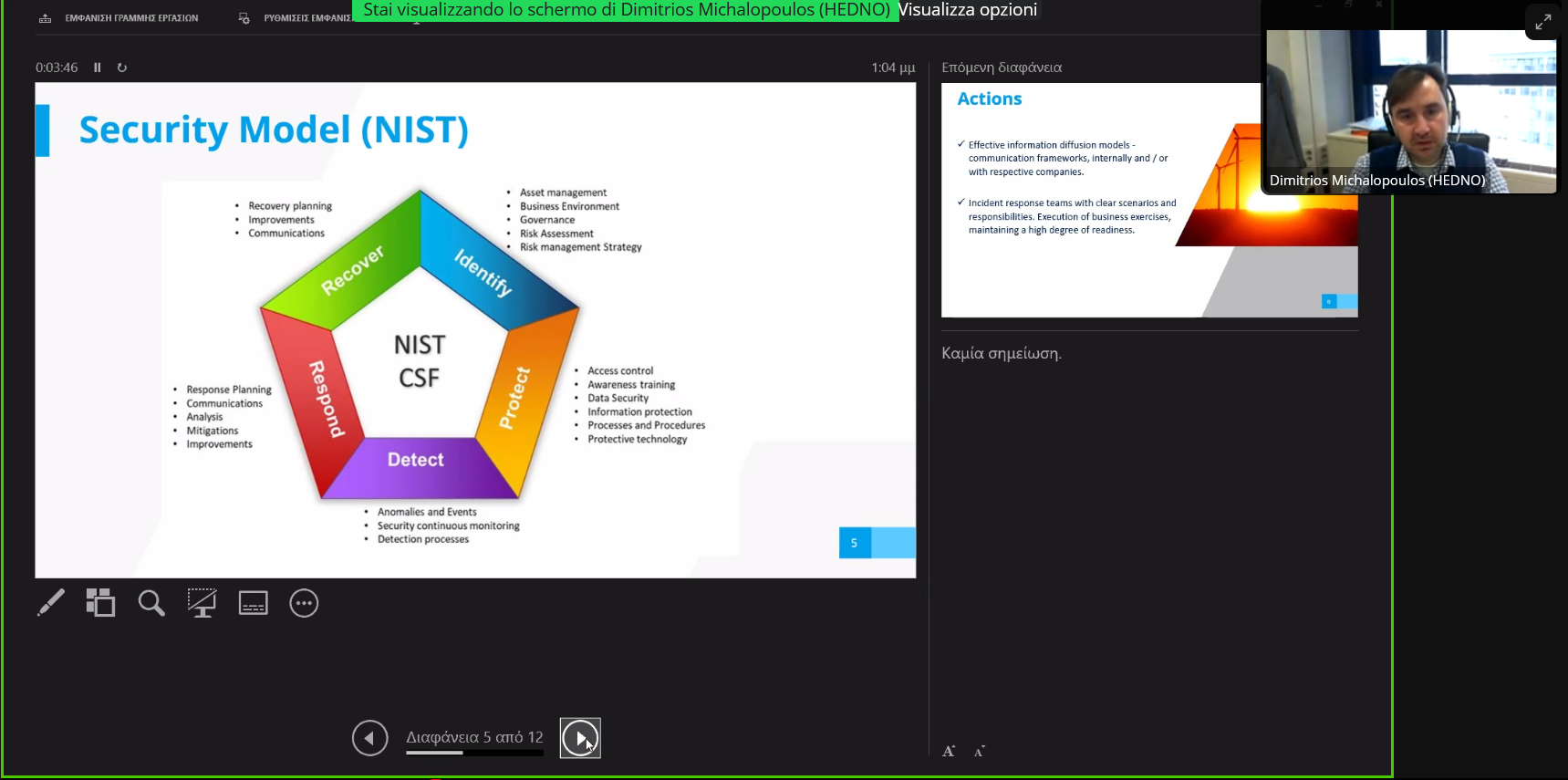Image resolution: width=1568 pixels, height=780 pixels.
Task: Restart the presentation timer
Action: (x=122, y=68)
